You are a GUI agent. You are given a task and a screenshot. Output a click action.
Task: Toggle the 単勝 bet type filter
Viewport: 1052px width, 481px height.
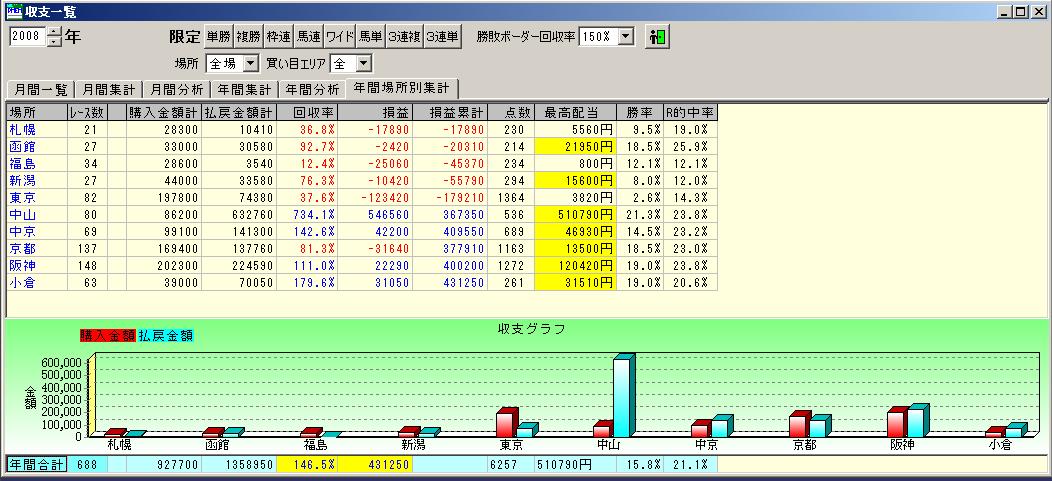point(217,37)
